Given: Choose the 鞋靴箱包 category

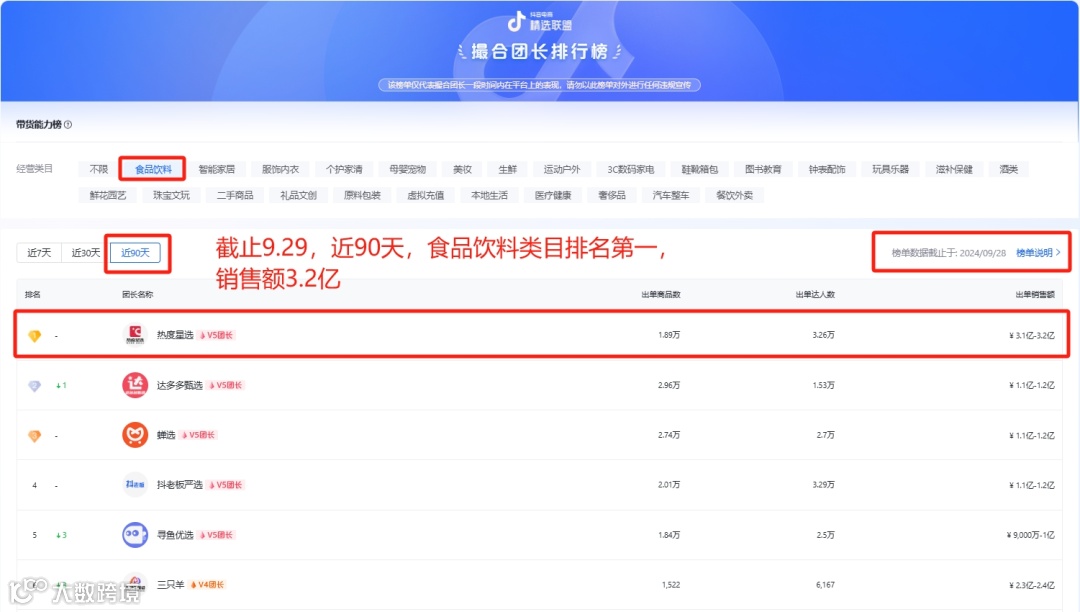Looking at the screenshot, I should (699, 169).
